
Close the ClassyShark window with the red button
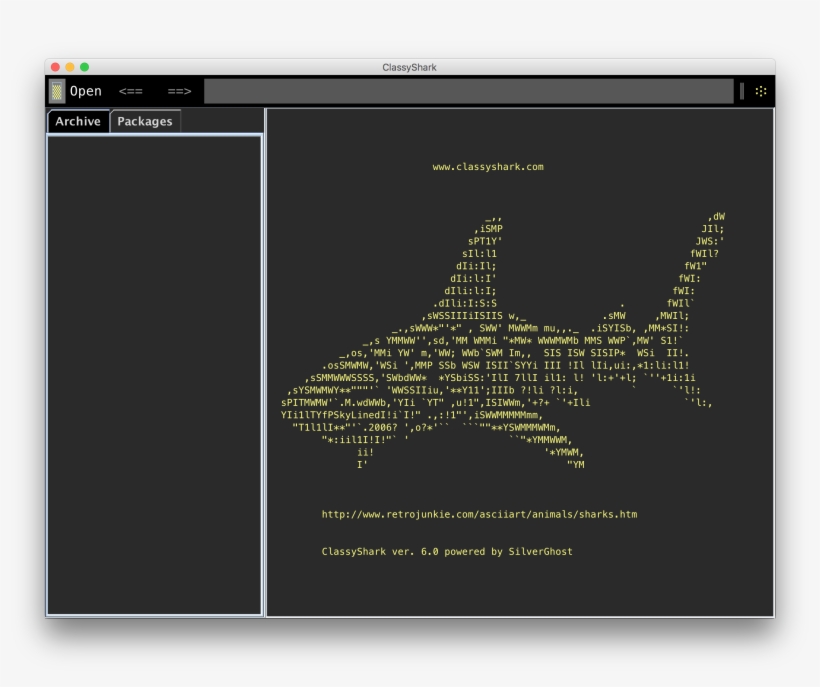click(x=55, y=67)
